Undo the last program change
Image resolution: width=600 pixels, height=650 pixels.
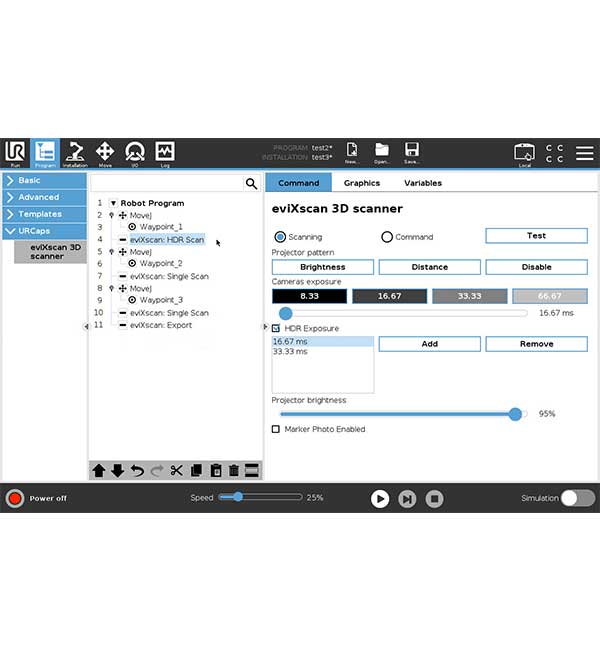(137, 471)
